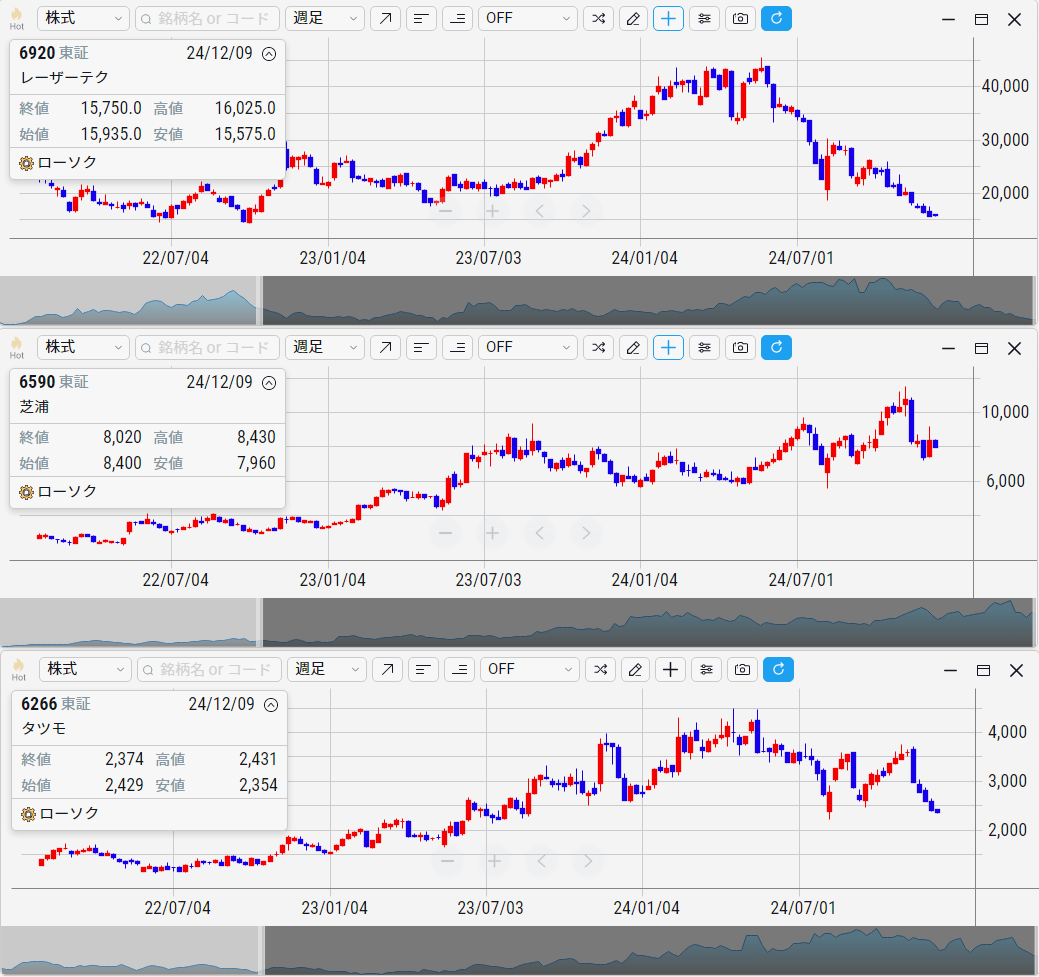The image size is (1039, 977).
Task: Click the range navigator handle under 6266 chart
Action: (x=262, y=950)
